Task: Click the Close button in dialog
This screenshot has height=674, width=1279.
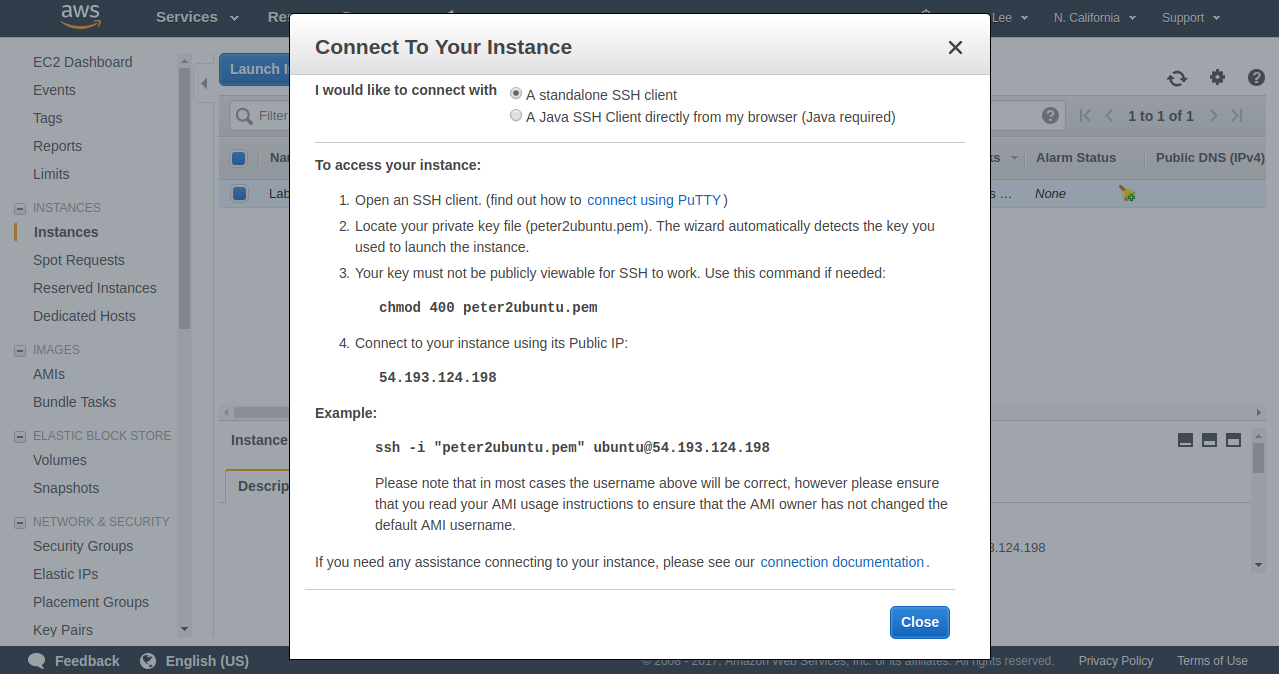Action: pyautogui.click(x=919, y=622)
